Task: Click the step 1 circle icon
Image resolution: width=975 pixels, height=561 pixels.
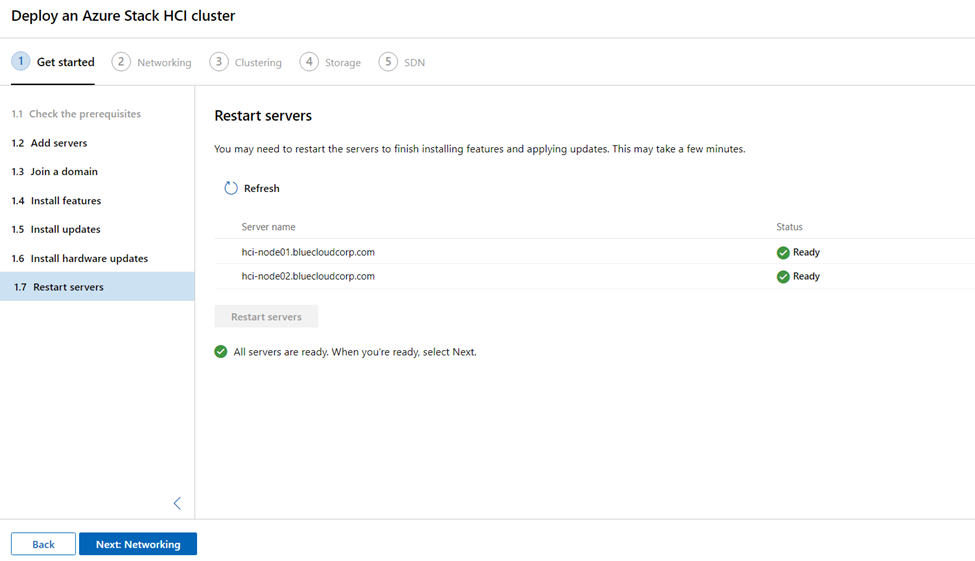Action: pyautogui.click(x=21, y=62)
